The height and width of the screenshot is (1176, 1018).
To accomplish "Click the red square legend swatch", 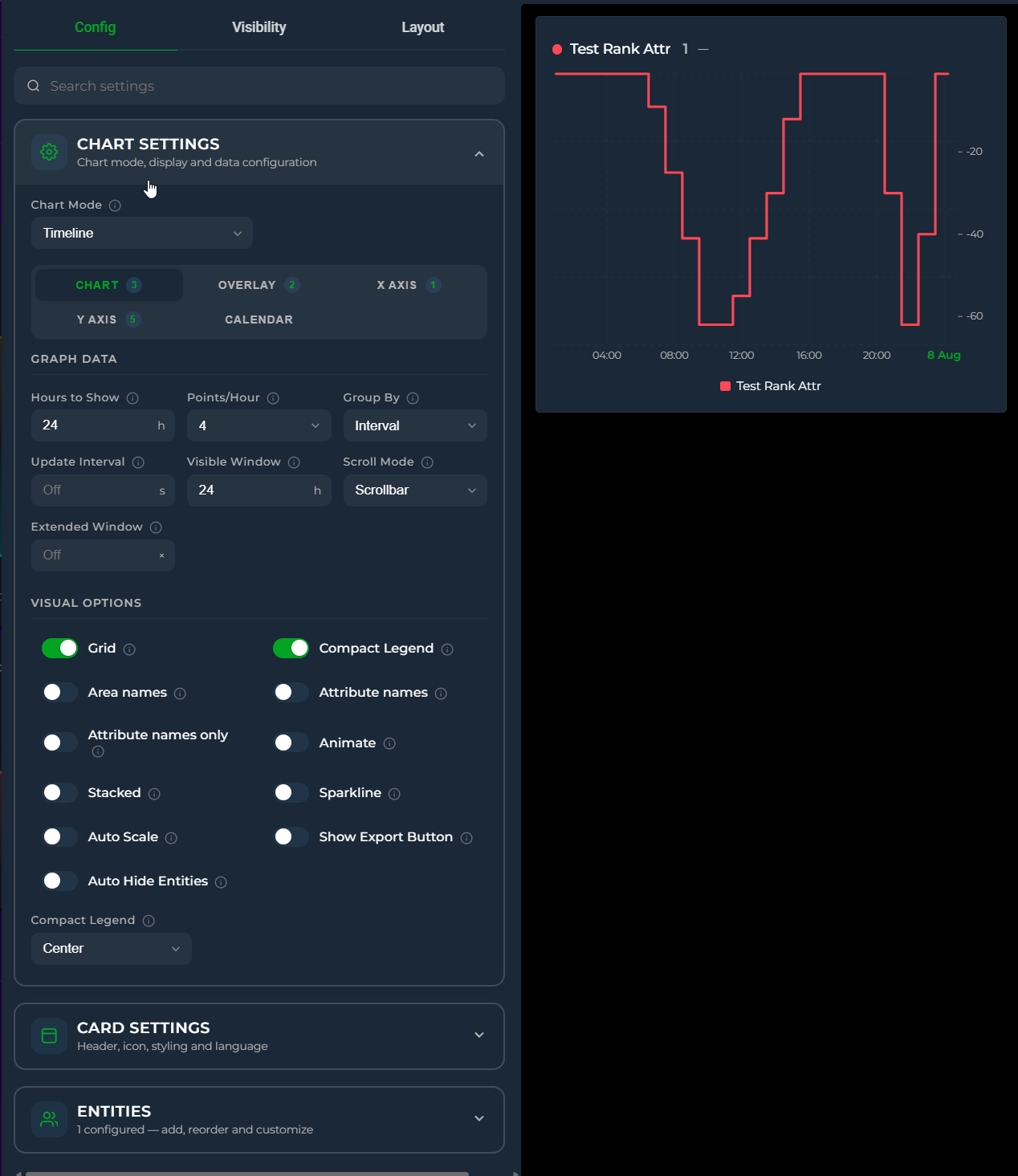I will click(726, 386).
